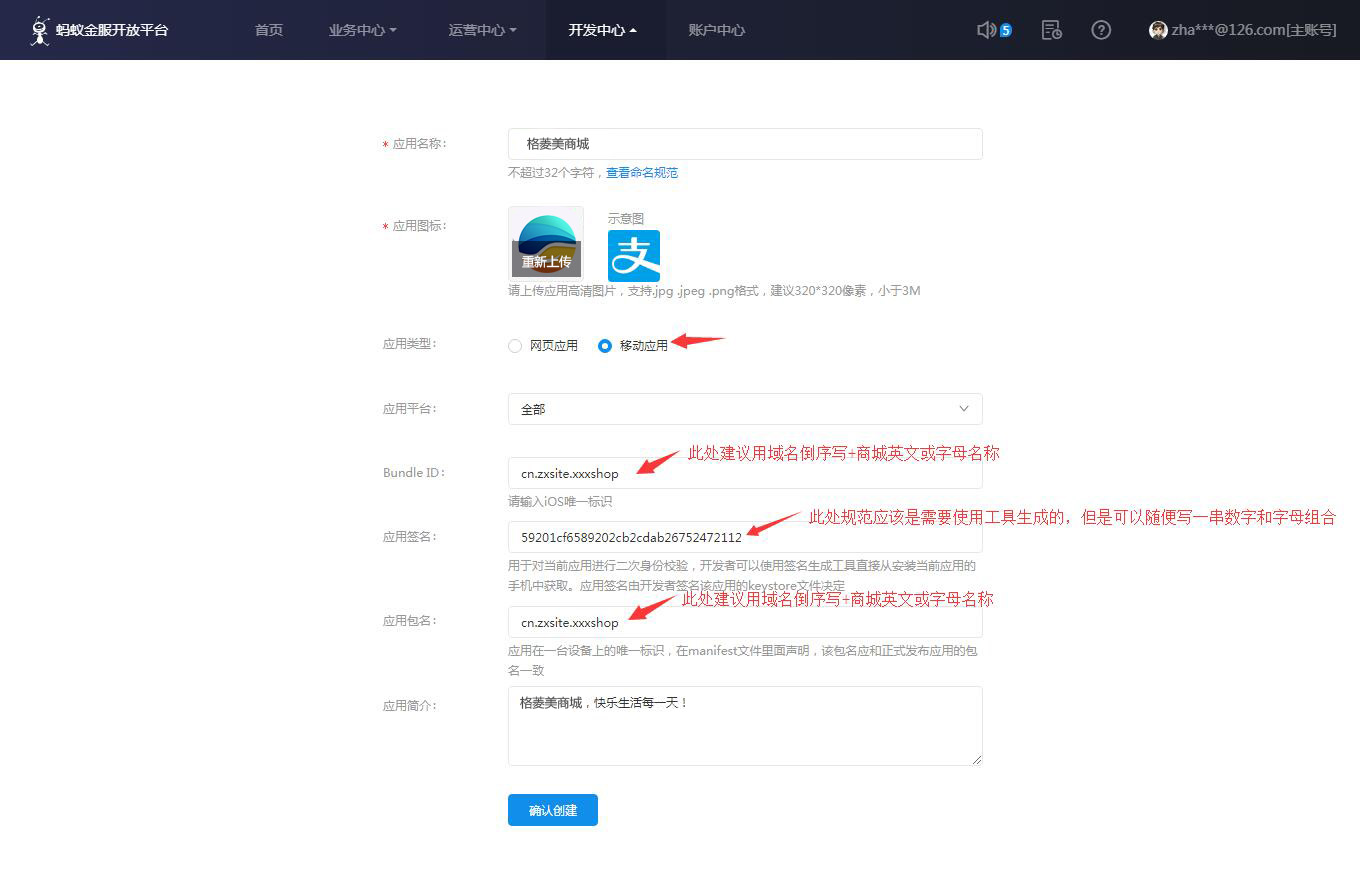This screenshot has width=1360, height=884.
Task: Click the 请输入iOS唯一标识 hint text
Action: point(560,502)
